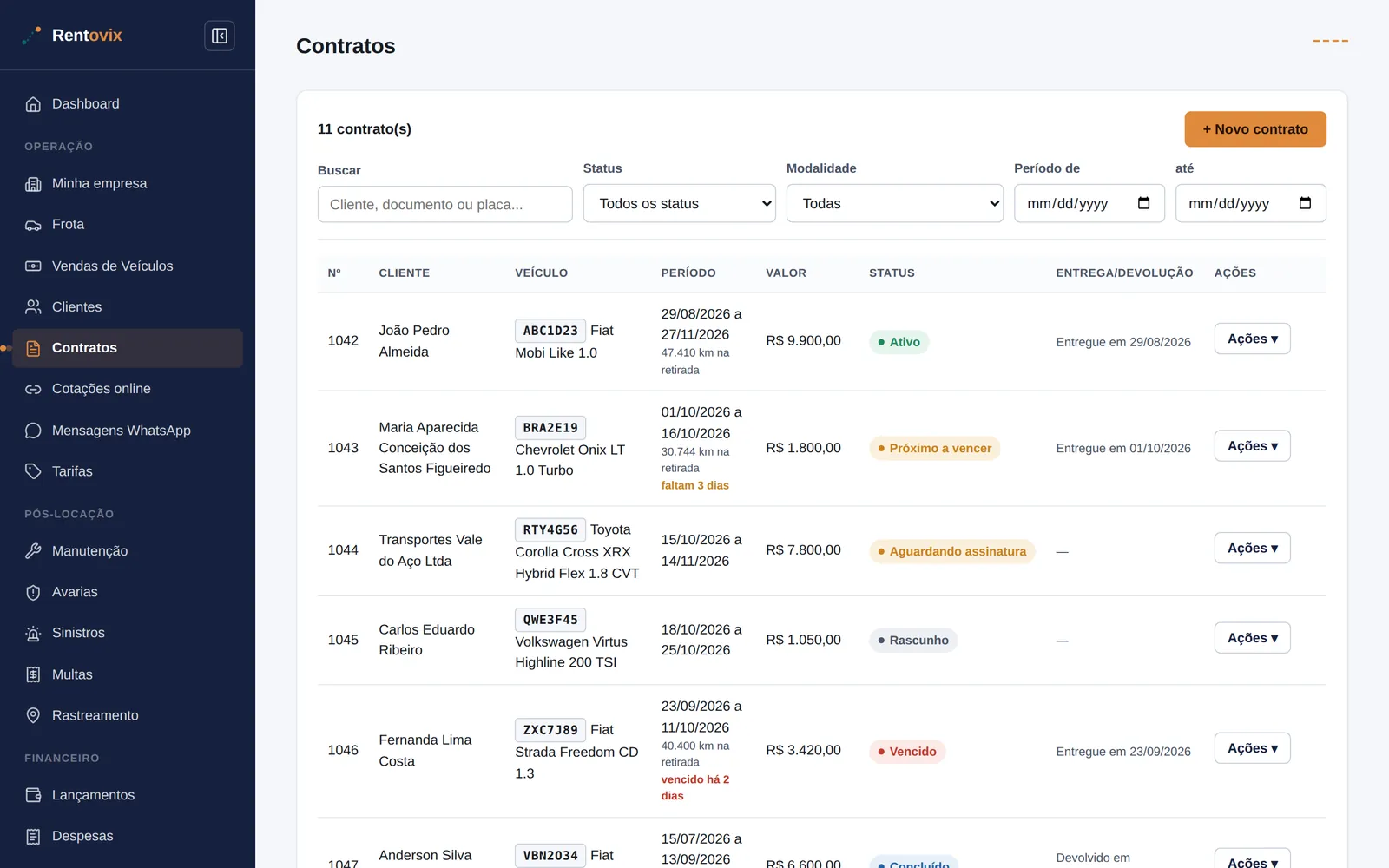
Task: Click the Despesas list icon
Action: coord(33,836)
